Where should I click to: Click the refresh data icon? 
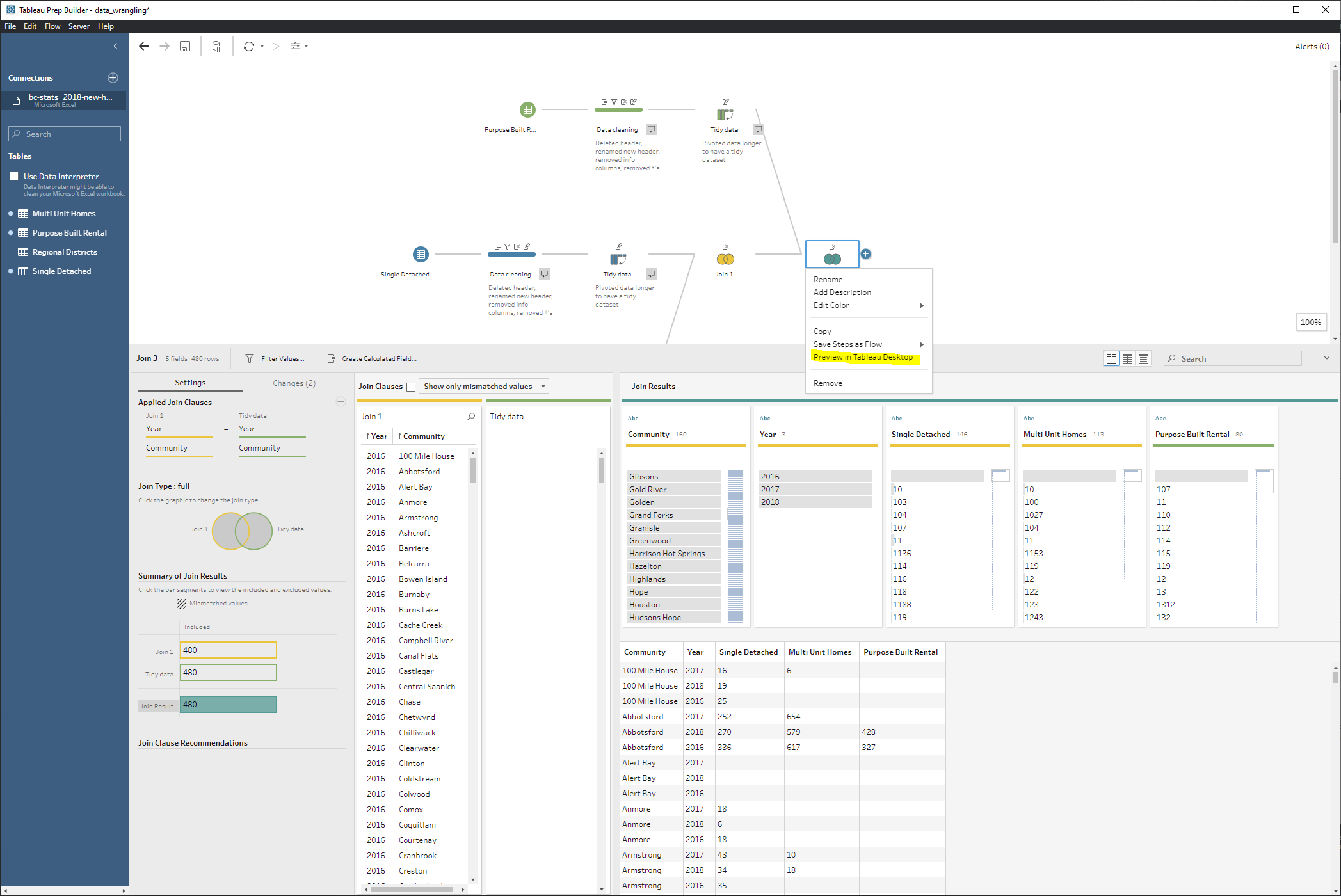249,46
